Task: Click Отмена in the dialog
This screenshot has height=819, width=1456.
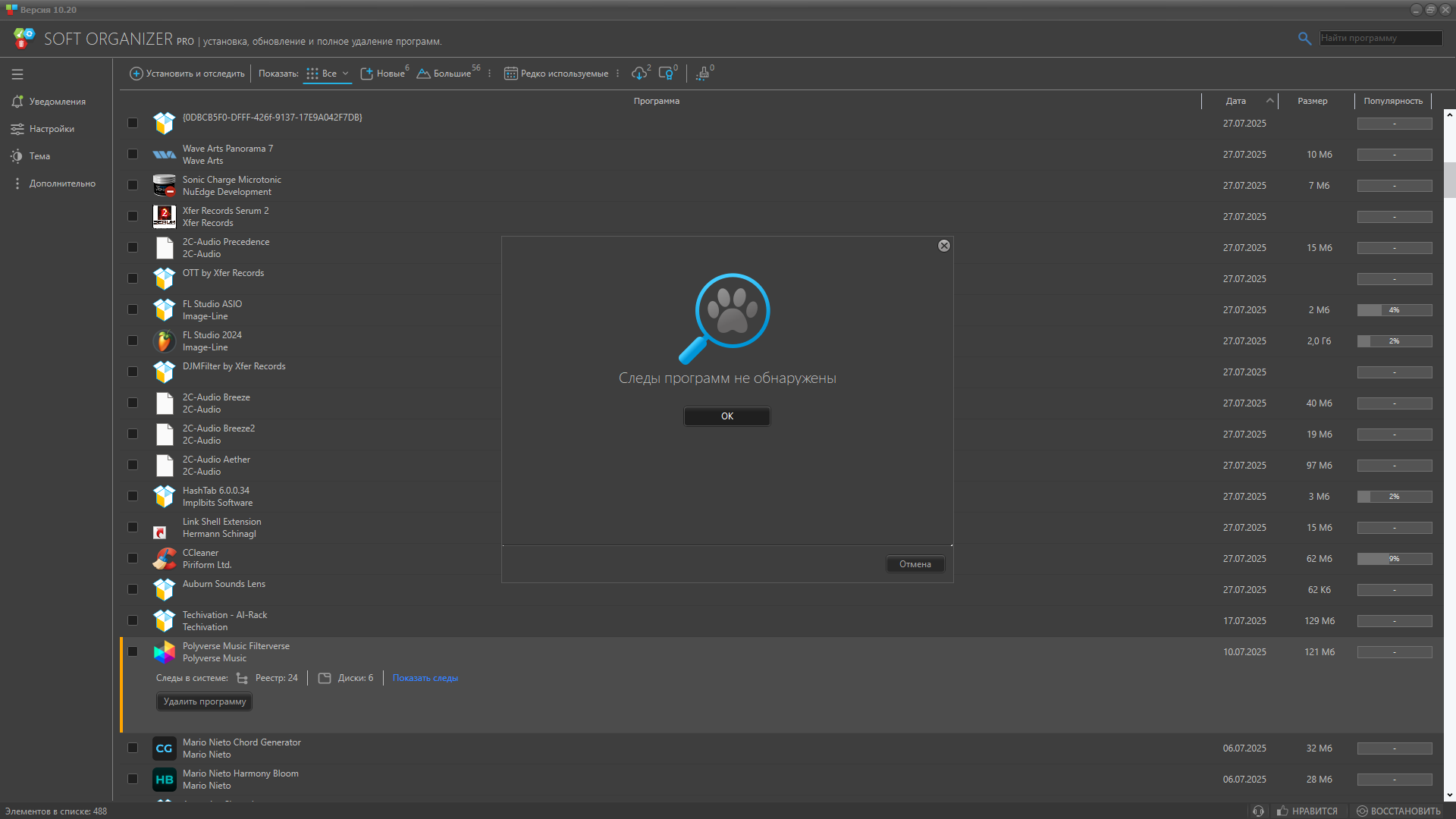Action: pos(915,564)
